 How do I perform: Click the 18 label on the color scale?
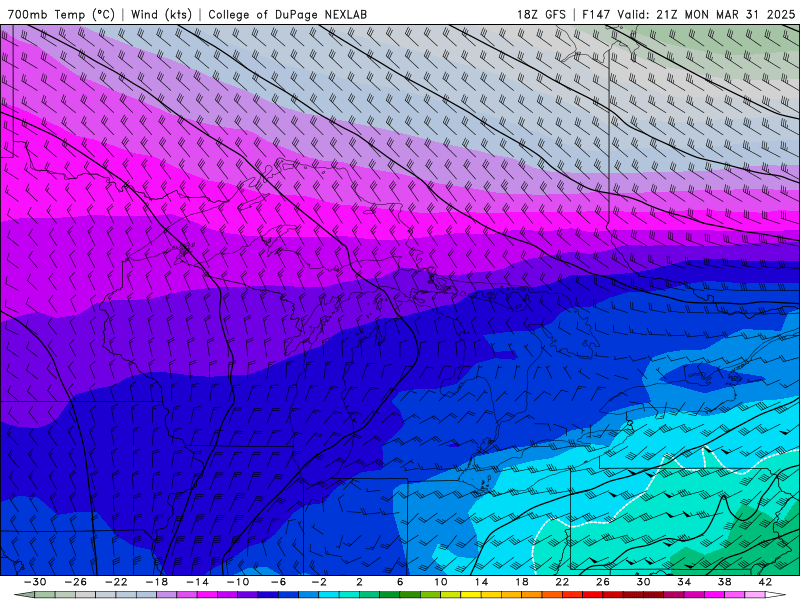click(x=522, y=582)
